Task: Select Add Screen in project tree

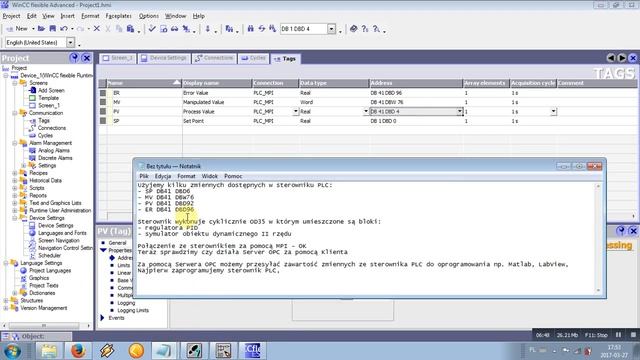Action: point(51,90)
